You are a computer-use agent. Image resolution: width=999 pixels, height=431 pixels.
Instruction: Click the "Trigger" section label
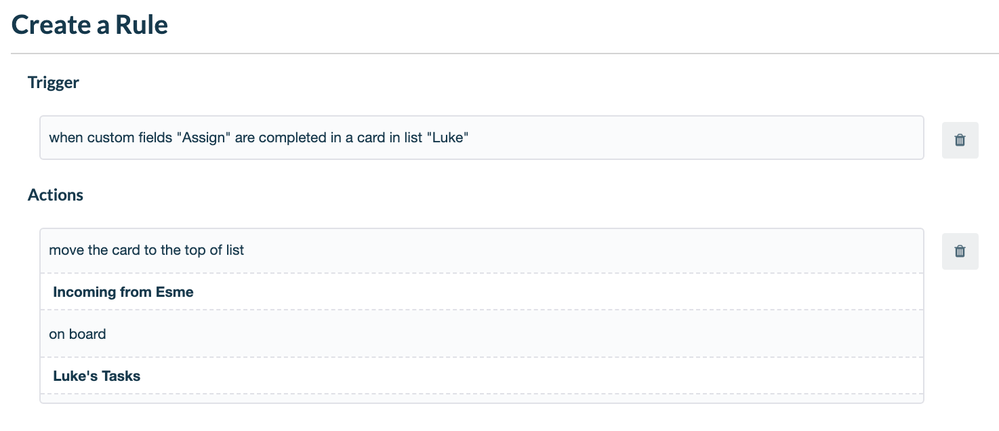(54, 82)
